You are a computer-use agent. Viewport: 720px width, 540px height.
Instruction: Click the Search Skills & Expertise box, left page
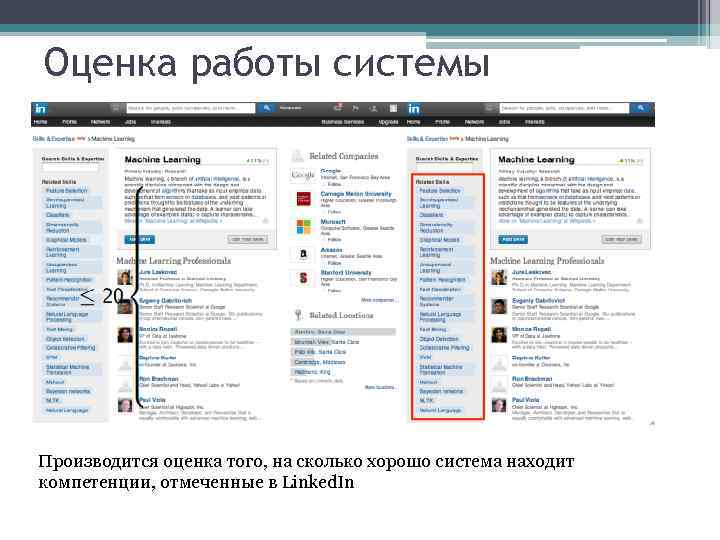[71, 168]
